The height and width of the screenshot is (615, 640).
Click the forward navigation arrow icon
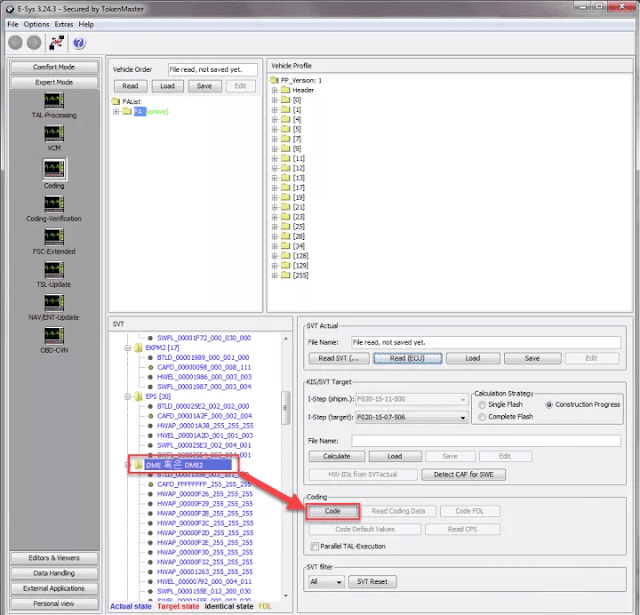click(x=34, y=42)
